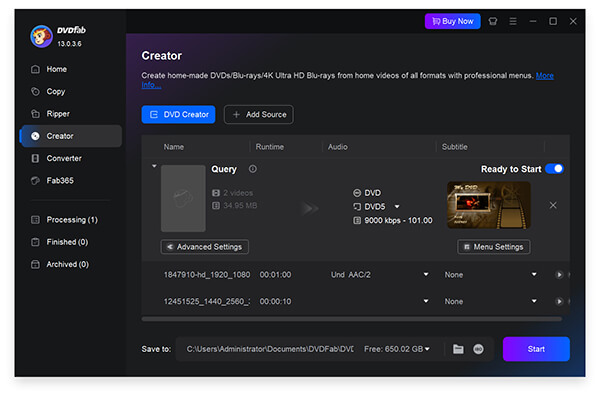Image resolution: width=600 pixels, height=397 pixels.
Task: Click Add Source button
Action: (x=259, y=114)
